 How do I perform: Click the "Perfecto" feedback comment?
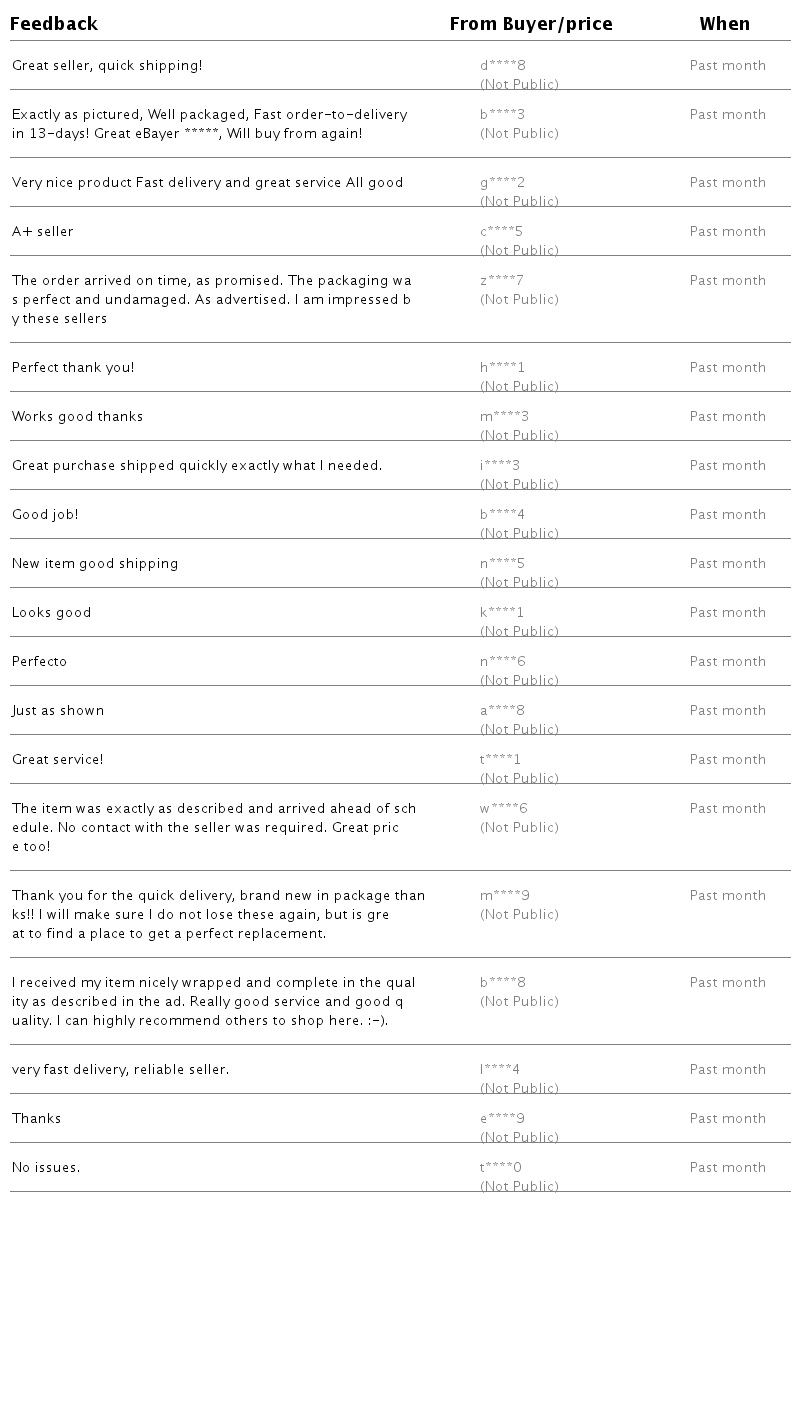tap(40, 662)
